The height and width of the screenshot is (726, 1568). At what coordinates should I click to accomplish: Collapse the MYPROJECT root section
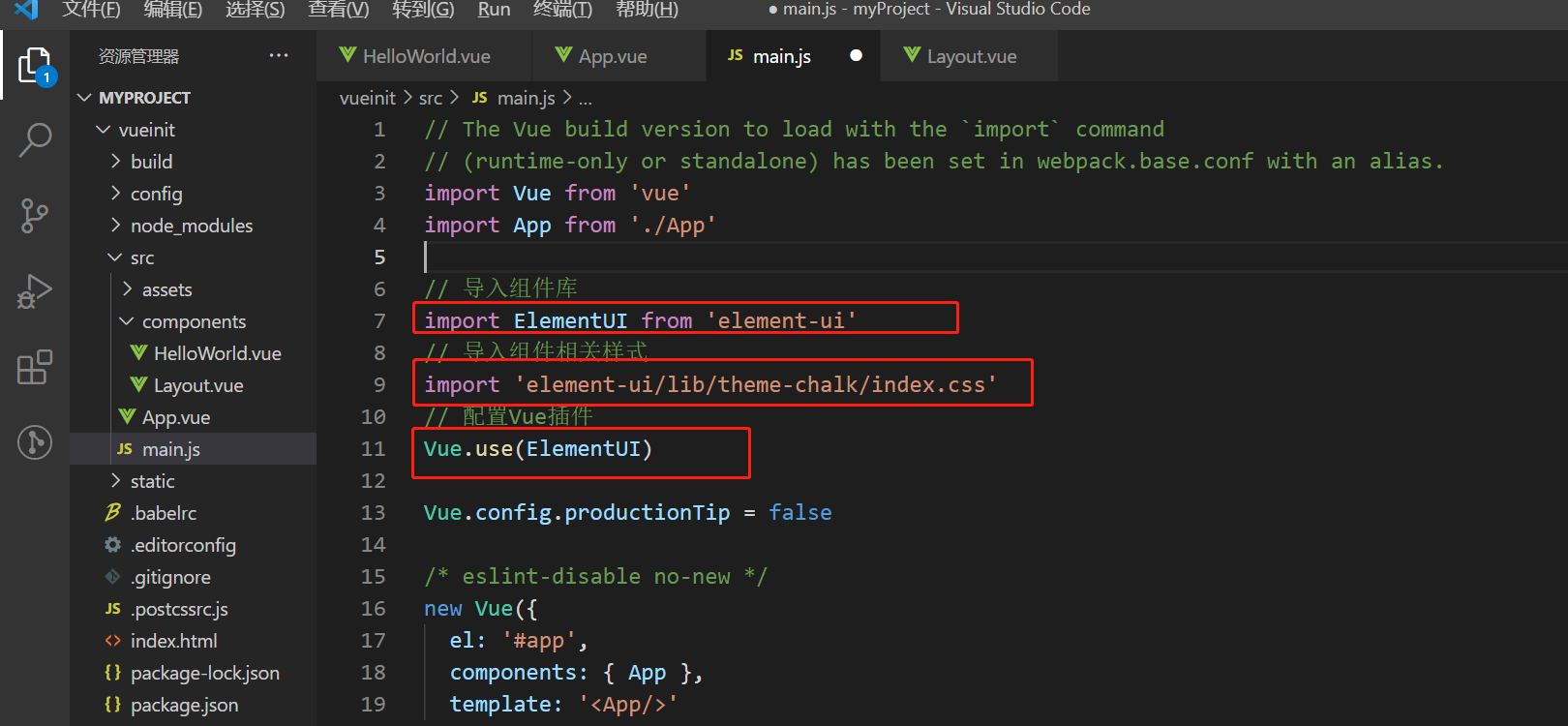tap(85, 98)
